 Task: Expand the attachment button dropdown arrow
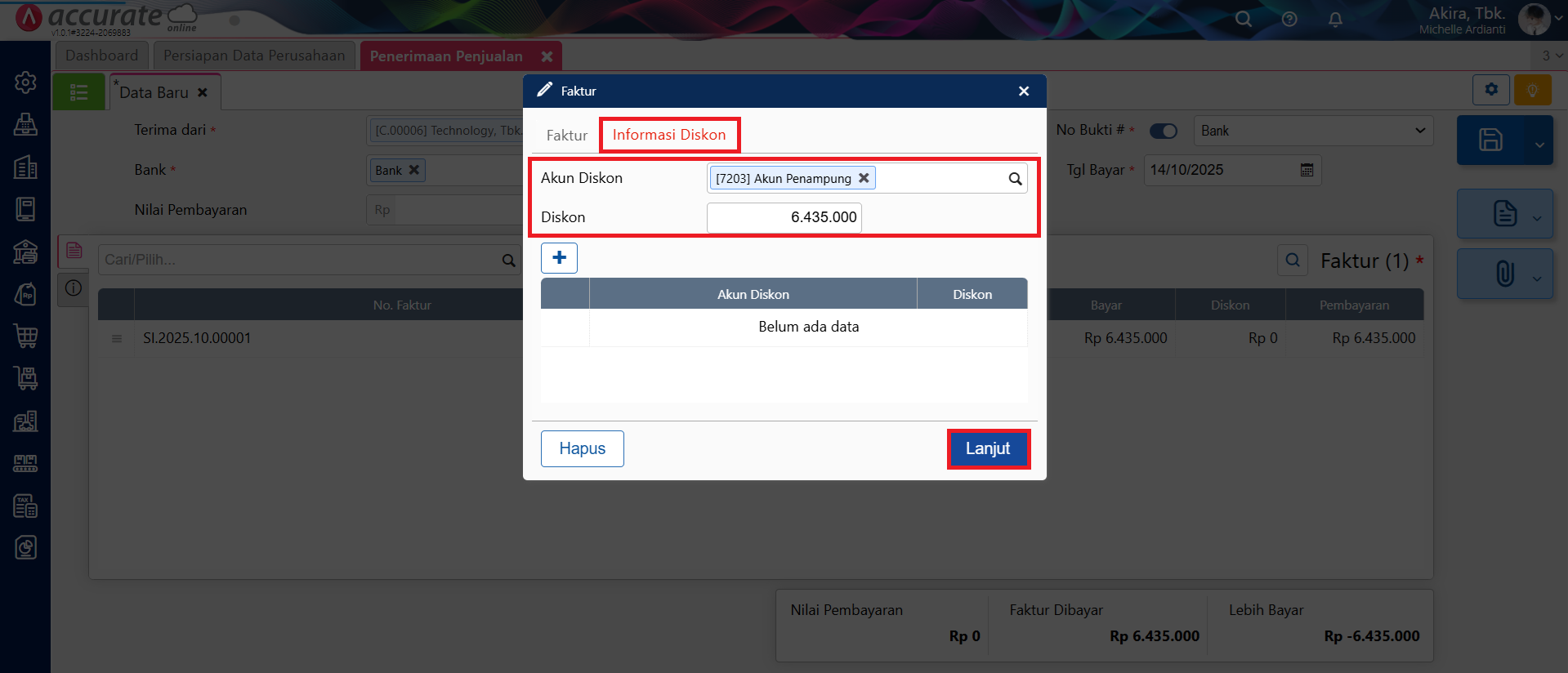(x=1537, y=278)
